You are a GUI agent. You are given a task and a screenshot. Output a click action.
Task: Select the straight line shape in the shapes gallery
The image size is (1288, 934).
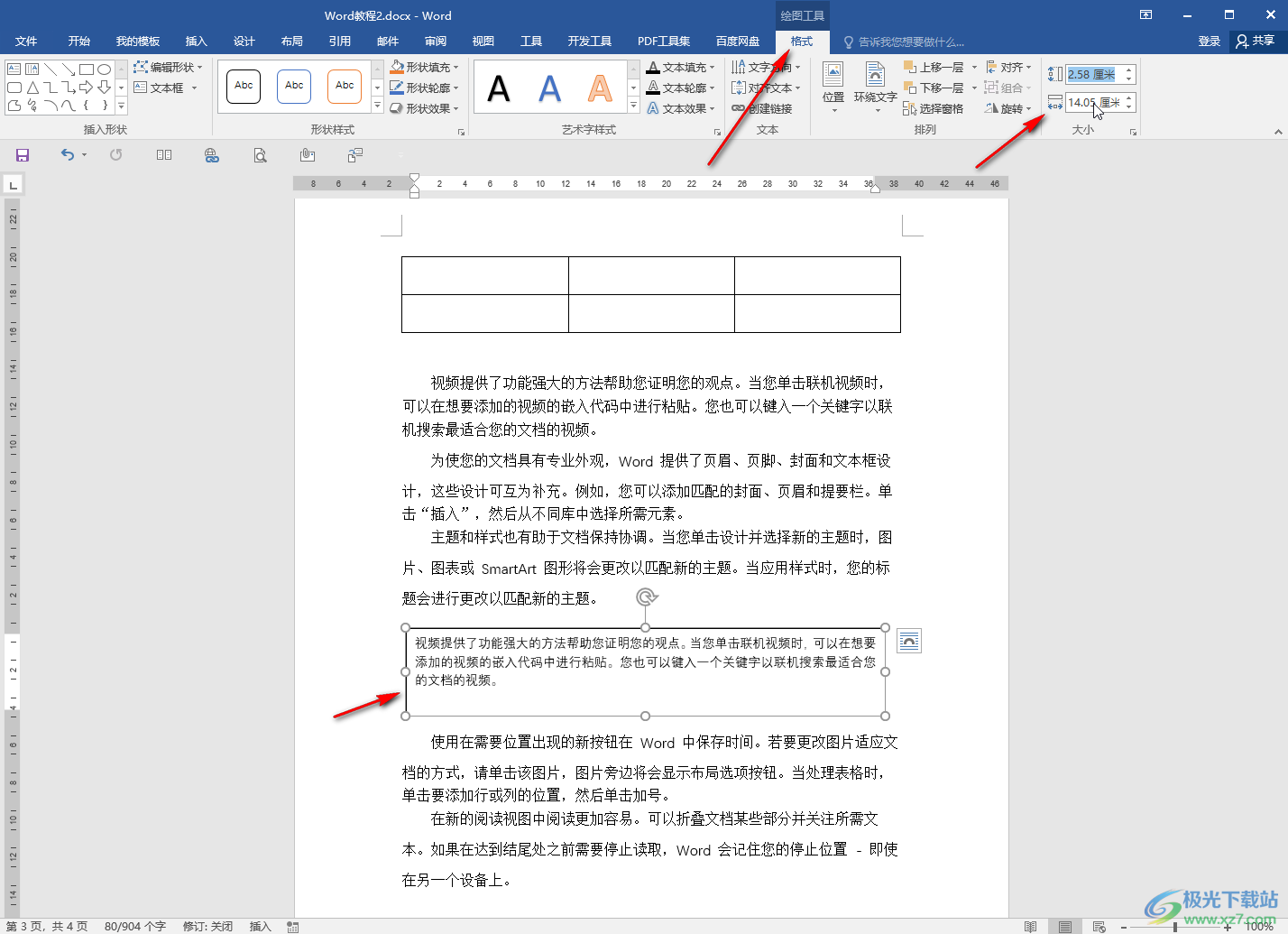click(x=51, y=69)
